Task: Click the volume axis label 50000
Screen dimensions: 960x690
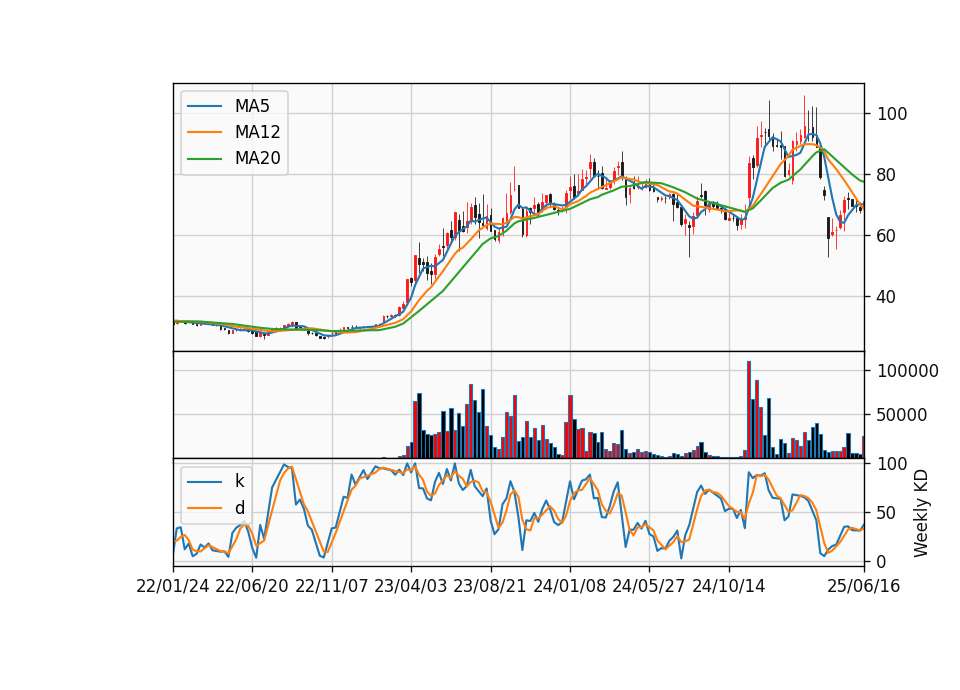Action: (x=902, y=415)
